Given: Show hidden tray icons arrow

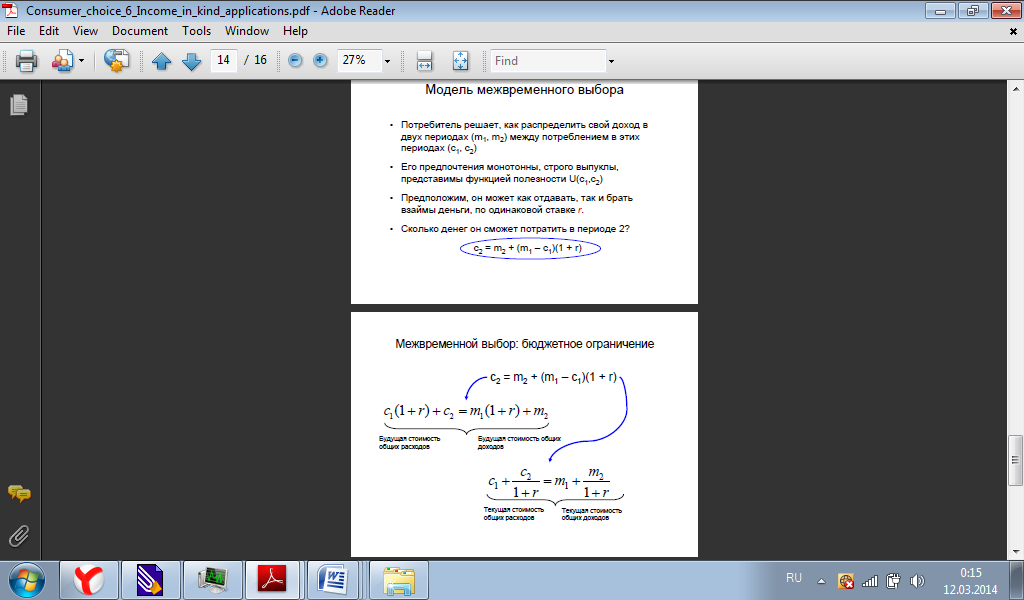Looking at the screenshot, I should click(x=822, y=580).
